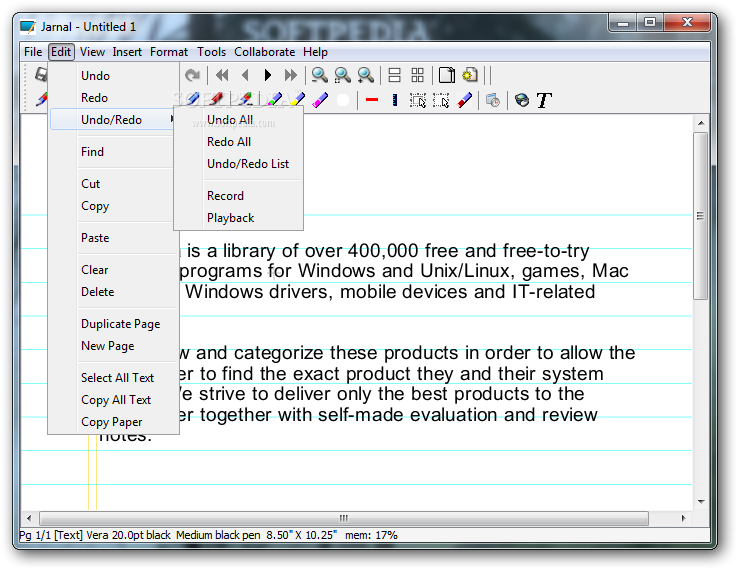Viewport: 738px width, 570px height.
Task: Select the second dashed select-with-cursor tool
Action: click(441, 100)
